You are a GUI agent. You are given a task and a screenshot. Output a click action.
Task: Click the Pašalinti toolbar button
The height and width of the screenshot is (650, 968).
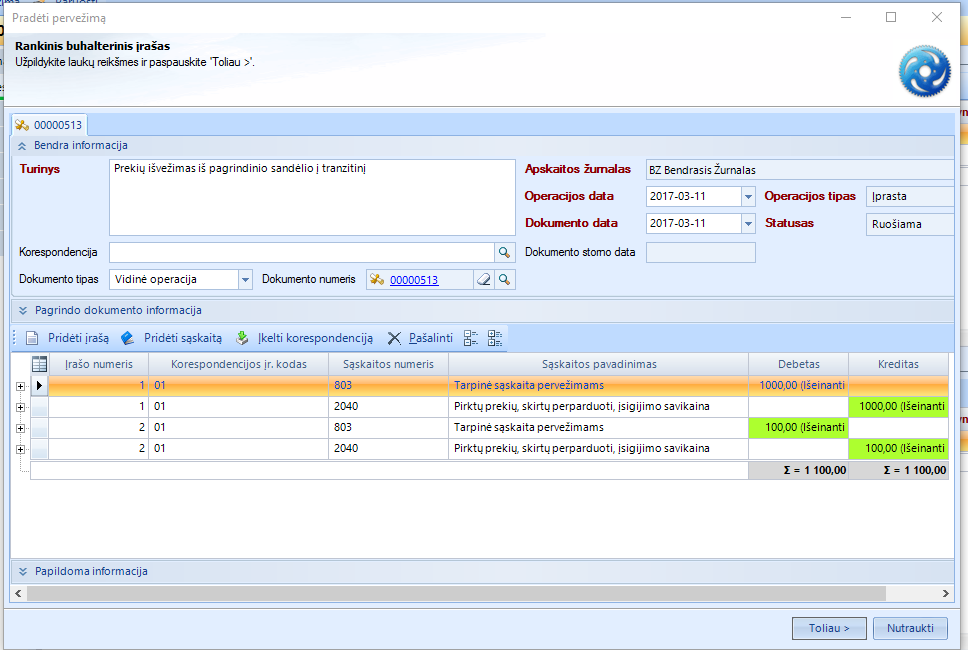[420, 338]
